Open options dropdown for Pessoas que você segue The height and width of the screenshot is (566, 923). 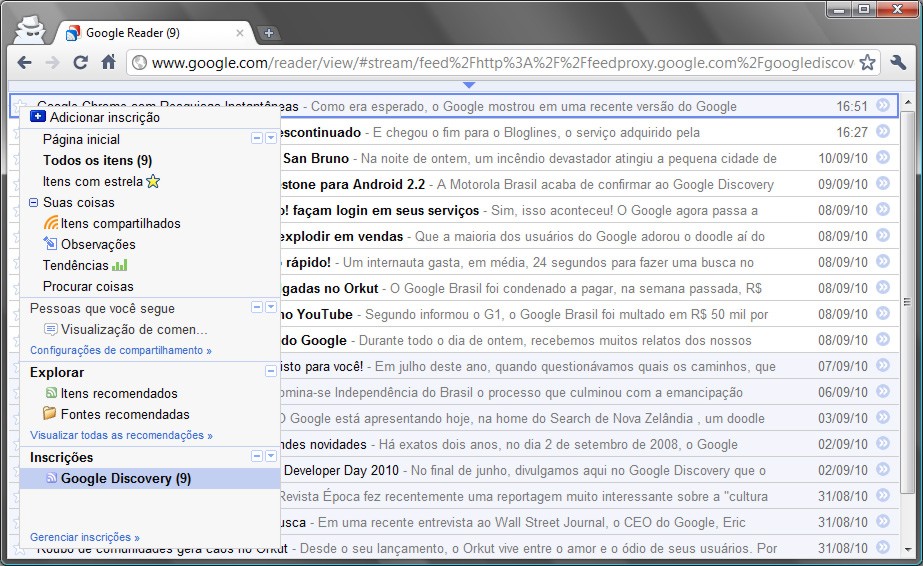click(271, 307)
